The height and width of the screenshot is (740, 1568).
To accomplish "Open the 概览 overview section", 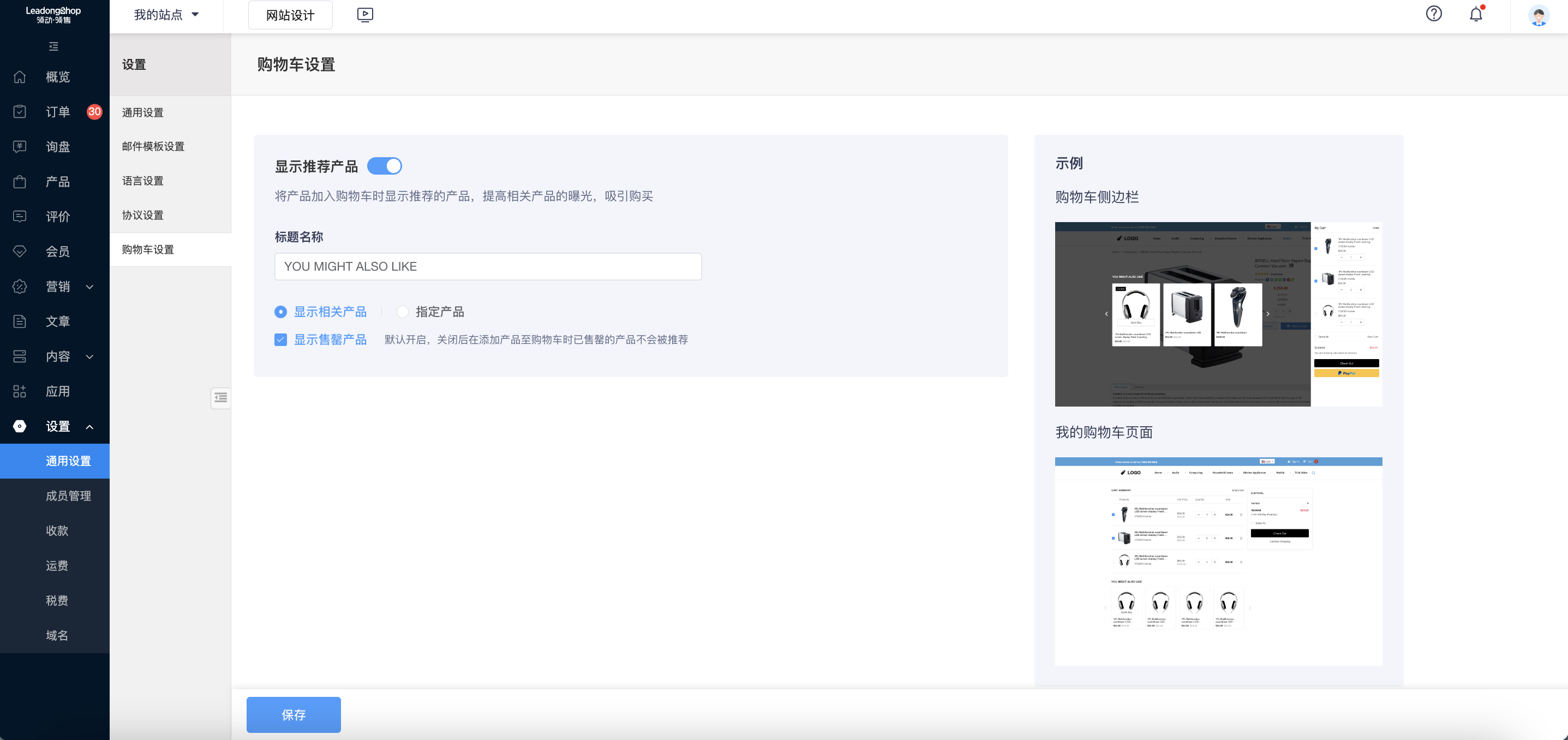I will pyautogui.click(x=57, y=77).
